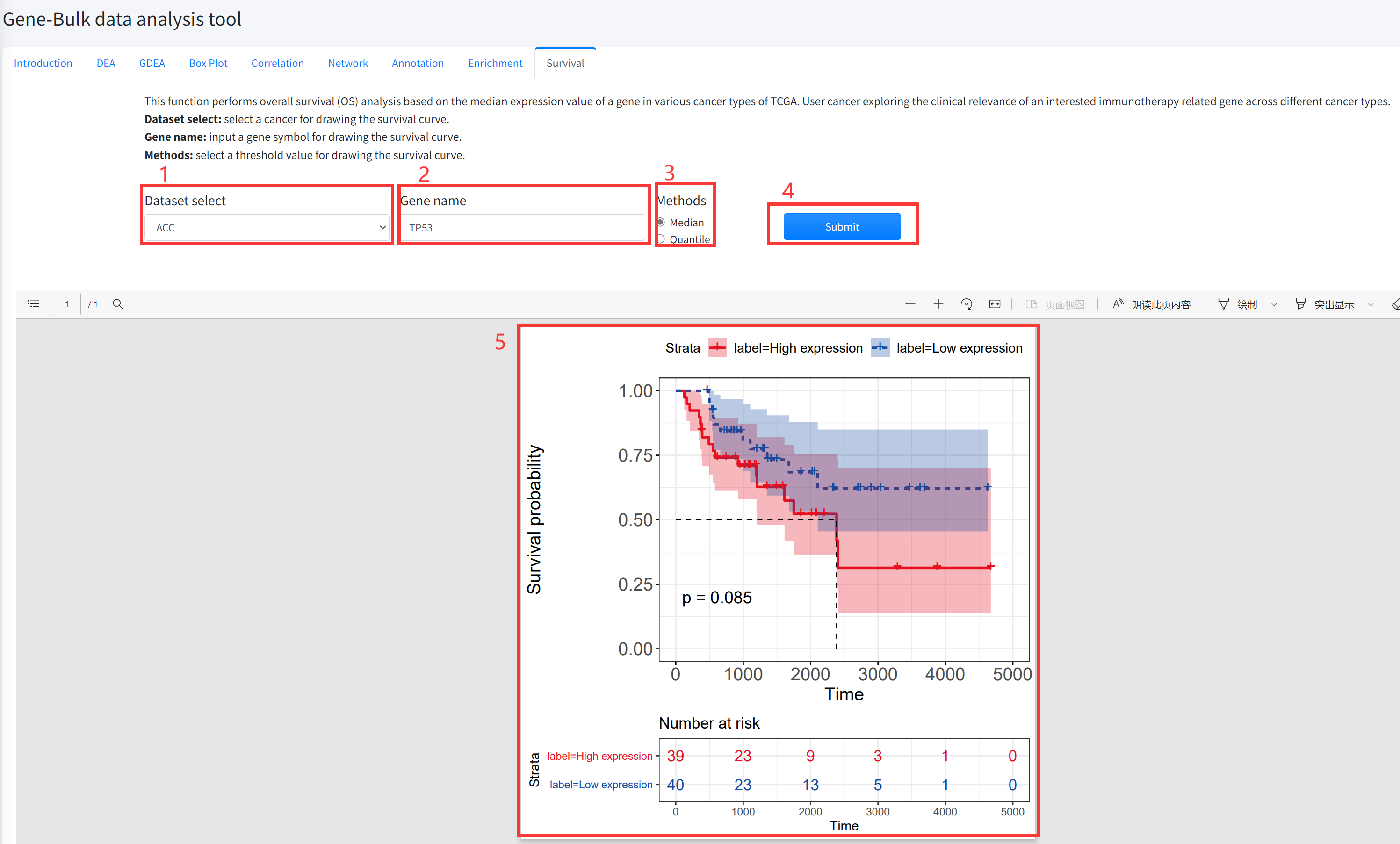The width and height of the screenshot is (1400, 844).
Task: Click the PDF page number box
Action: click(66, 304)
